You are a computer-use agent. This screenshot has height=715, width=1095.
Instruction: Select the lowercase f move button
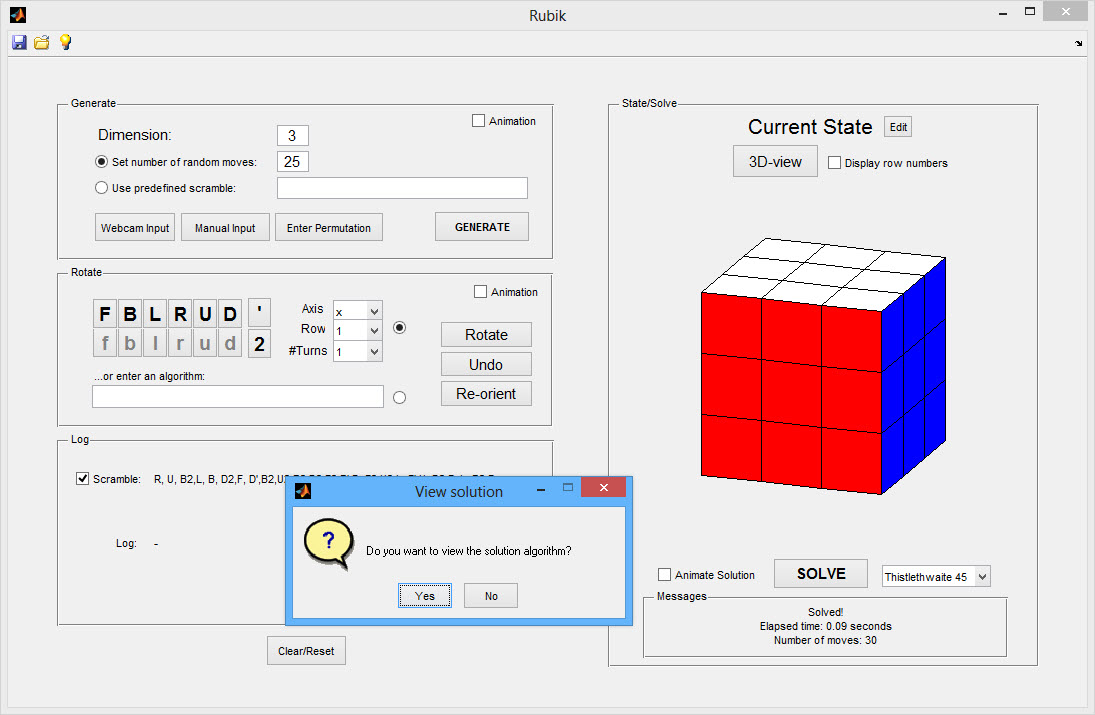[105, 344]
